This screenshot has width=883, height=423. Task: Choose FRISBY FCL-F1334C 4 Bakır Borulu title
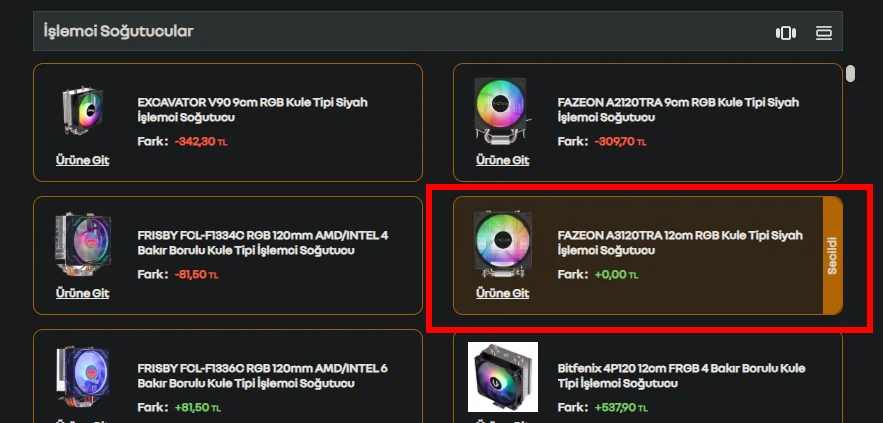pos(262,243)
